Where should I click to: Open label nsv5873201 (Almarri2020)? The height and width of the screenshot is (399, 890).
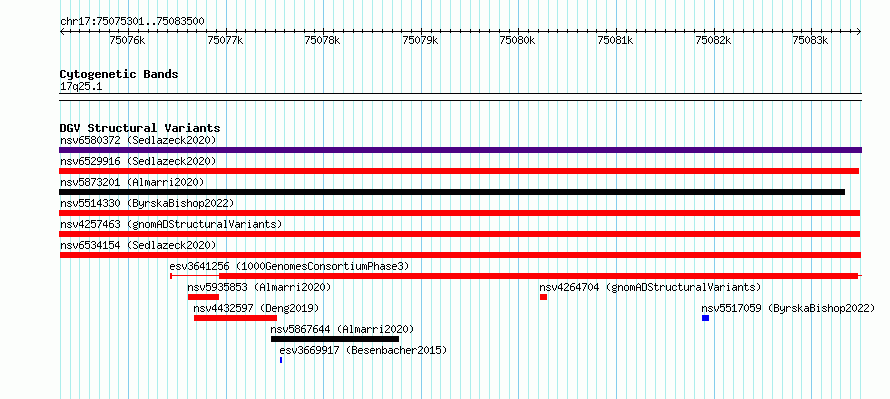(132, 182)
